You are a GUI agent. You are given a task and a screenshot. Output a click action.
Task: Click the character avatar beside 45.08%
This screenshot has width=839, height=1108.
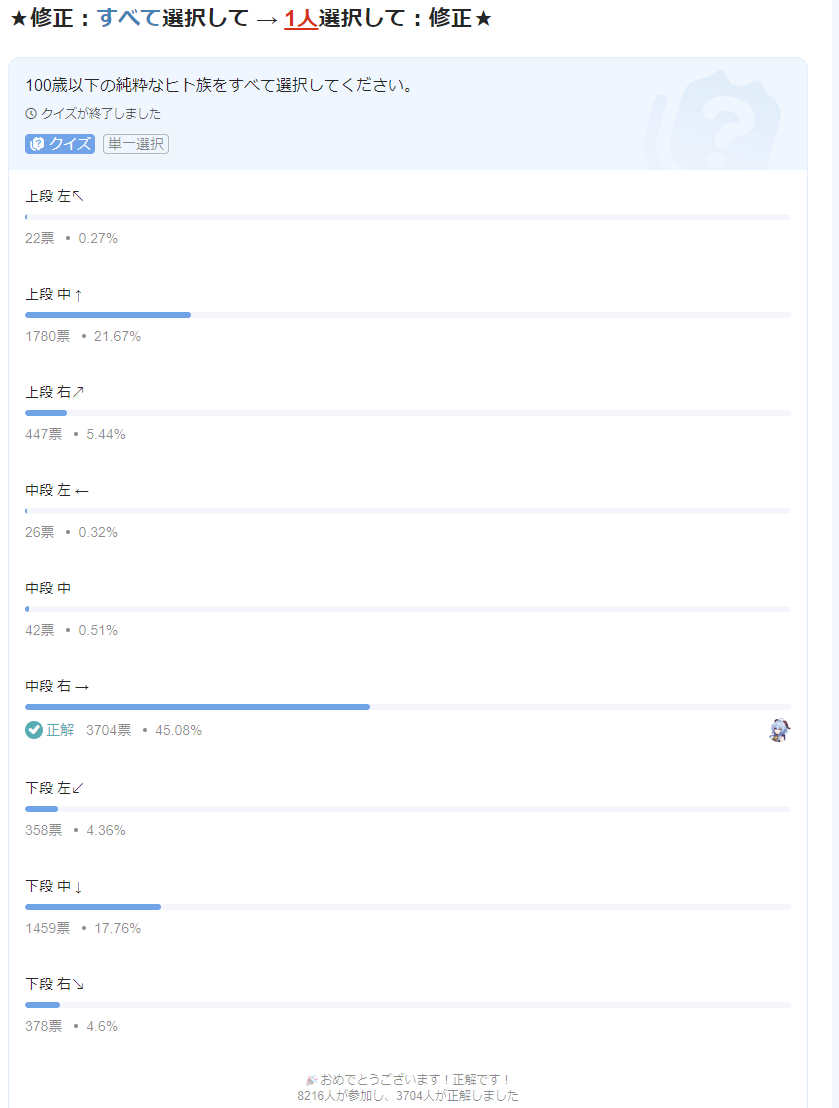pyautogui.click(x=779, y=730)
